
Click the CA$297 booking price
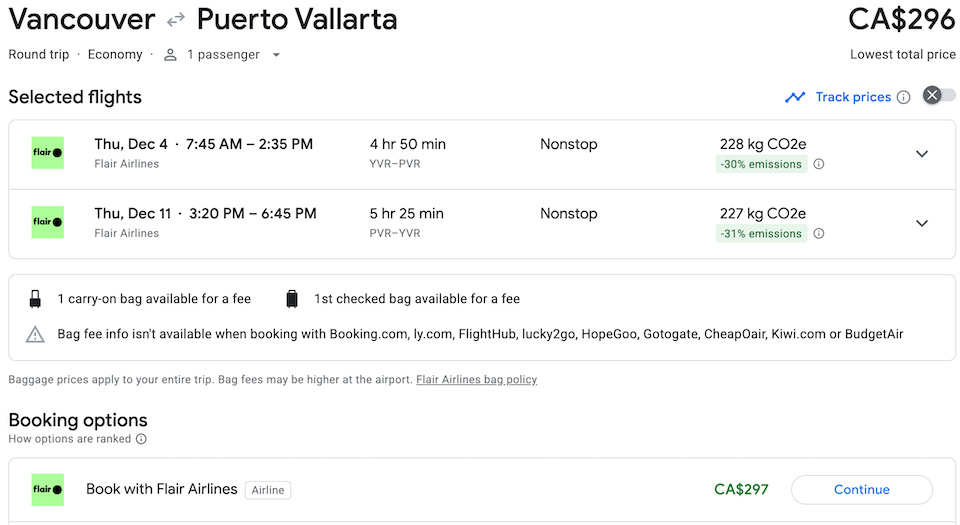(741, 490)
